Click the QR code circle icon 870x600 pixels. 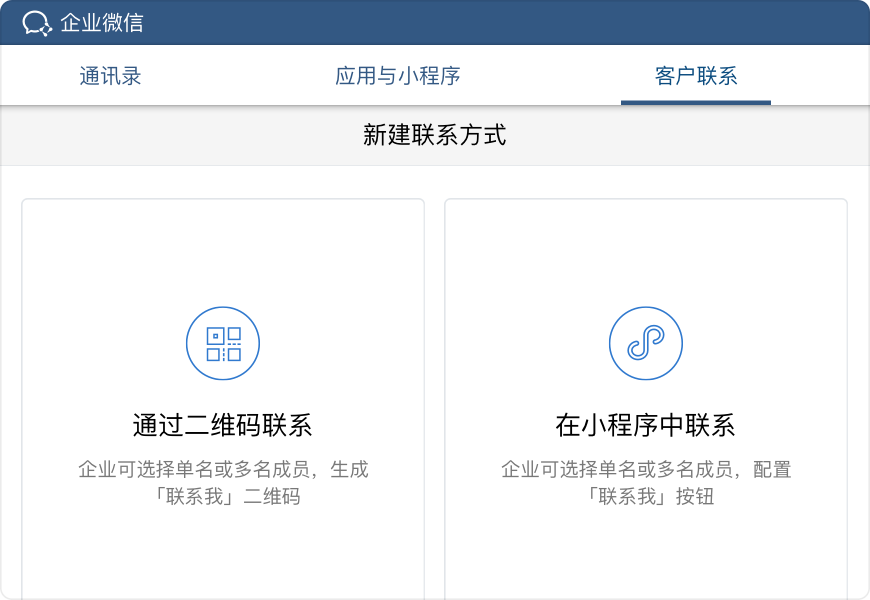223,343
